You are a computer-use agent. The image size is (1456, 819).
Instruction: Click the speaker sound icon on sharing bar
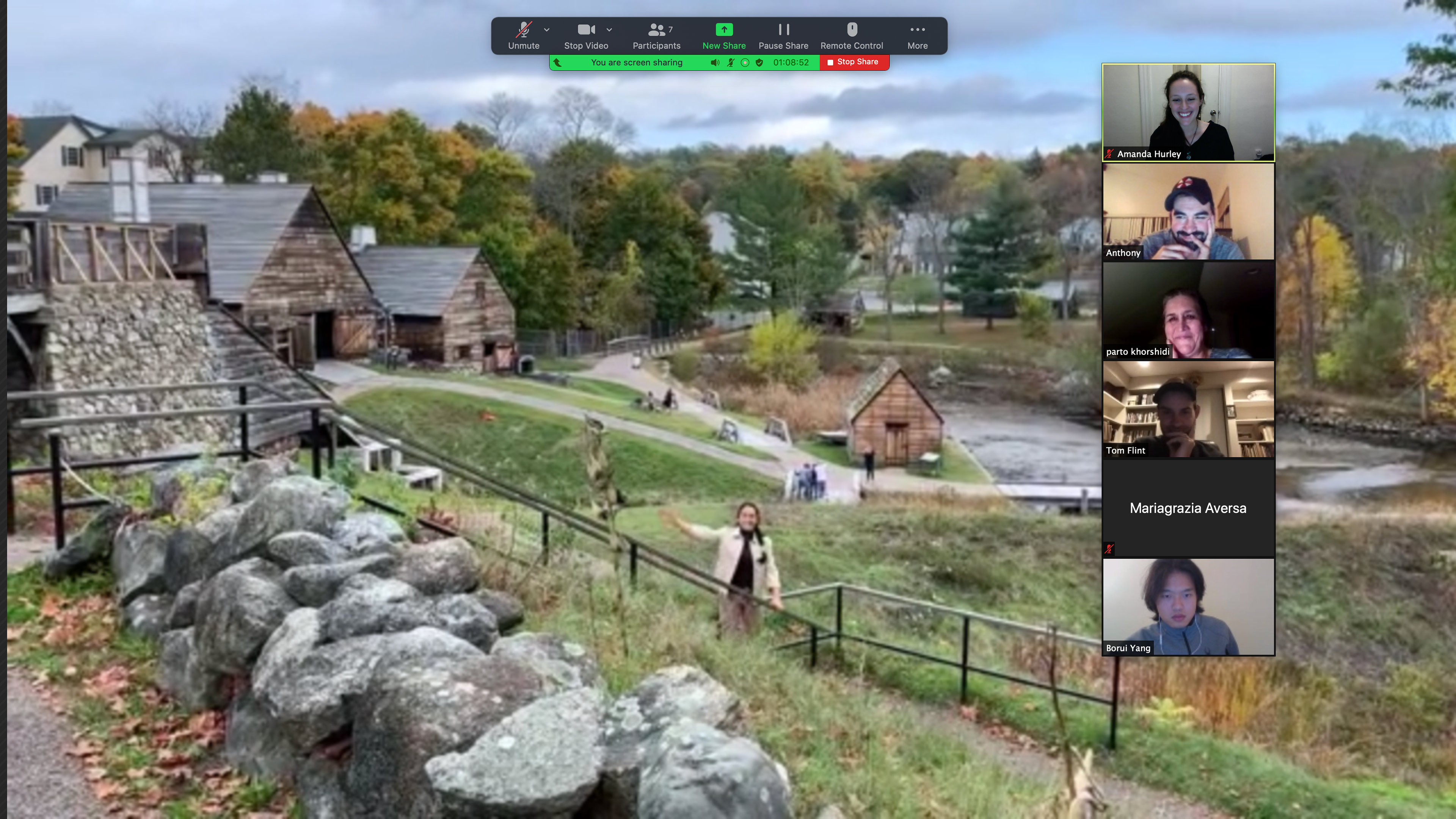pyautogui.click(x=715, y=63)
